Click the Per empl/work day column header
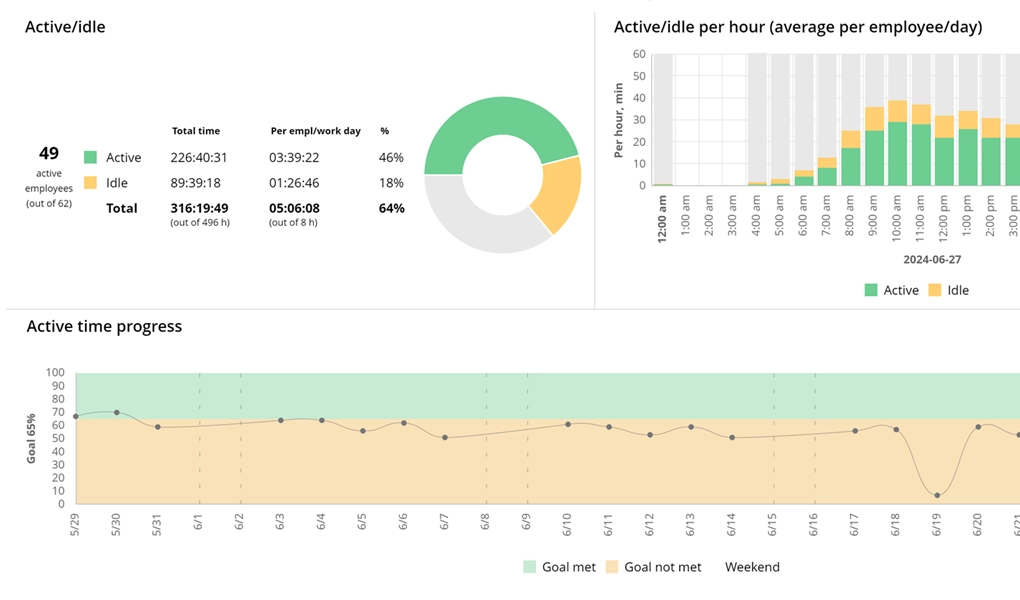Screen dimensions: 1020x600 tap(315, 131)
